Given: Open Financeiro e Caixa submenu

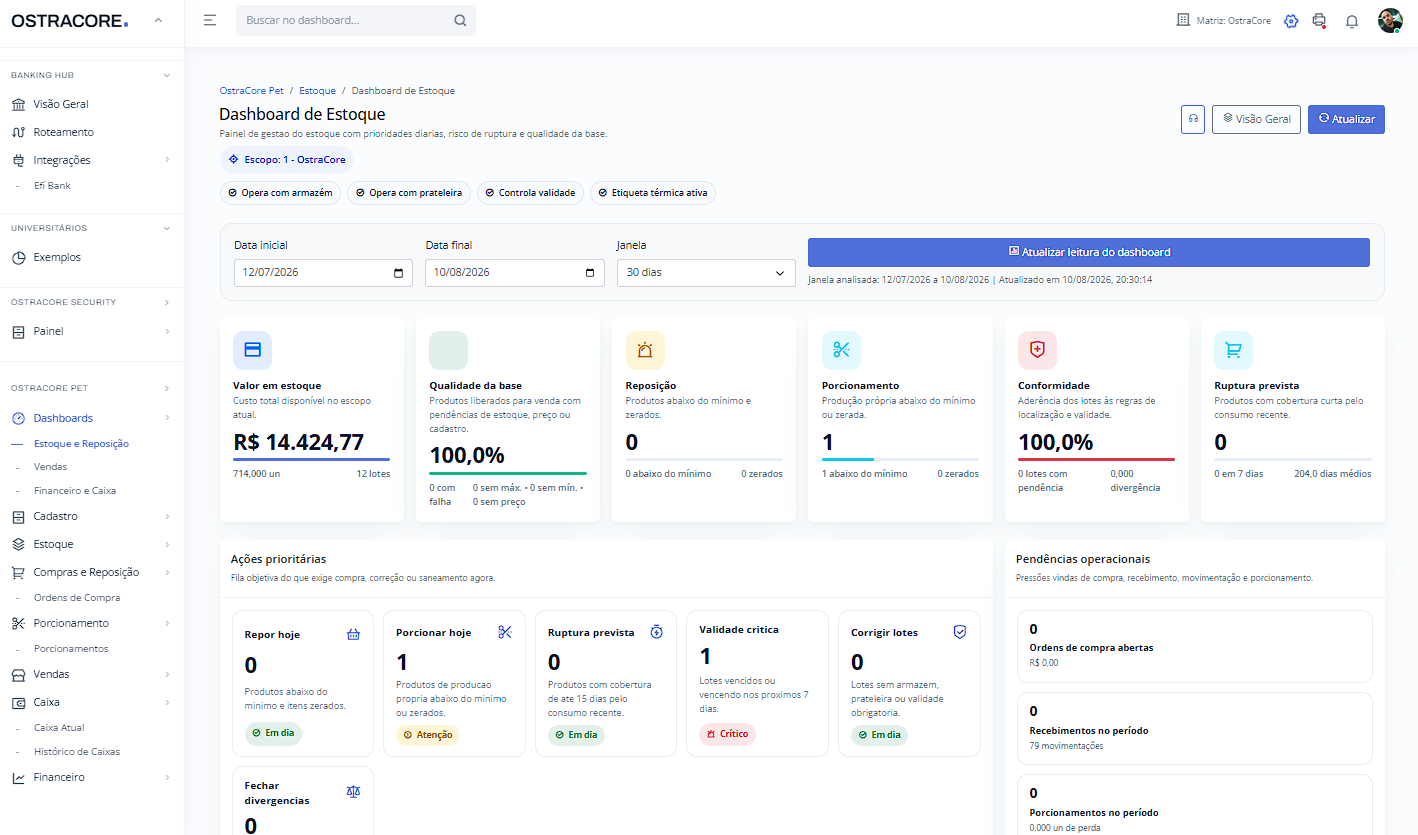Looking at the screenshot, I should coord(74,491).
